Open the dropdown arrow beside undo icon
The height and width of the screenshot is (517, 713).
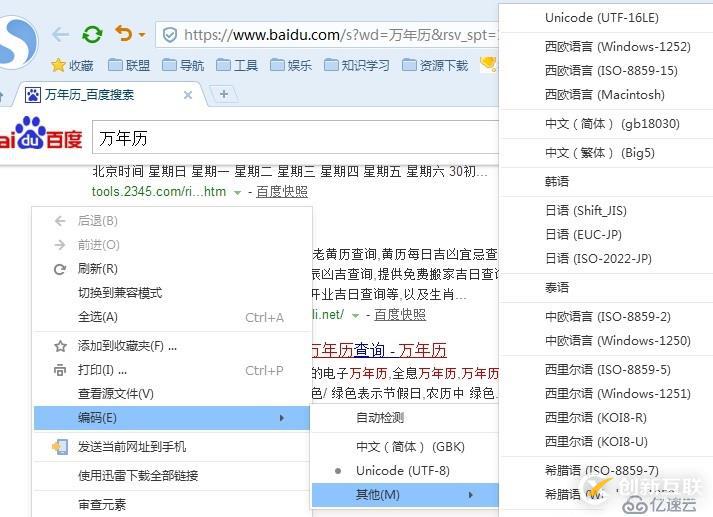[x=142, y=35]
